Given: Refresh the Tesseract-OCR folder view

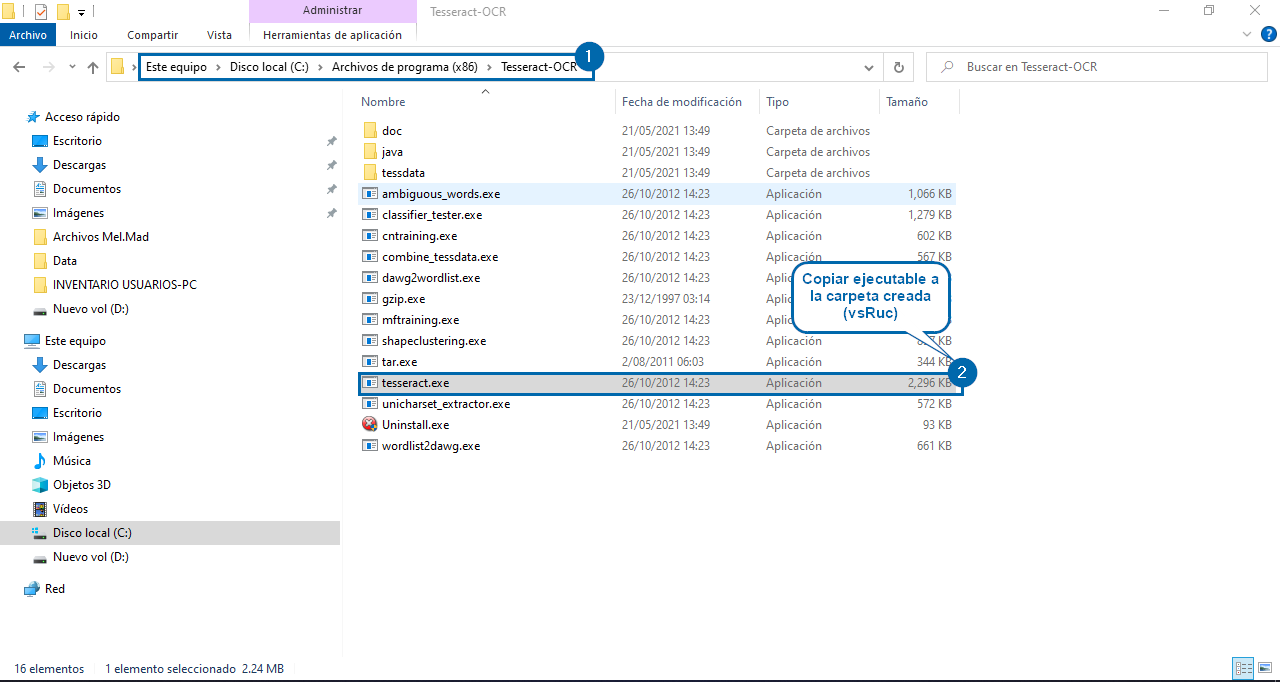Looking at the screenshot, I should pyautogui.click(x=898, y=67).
